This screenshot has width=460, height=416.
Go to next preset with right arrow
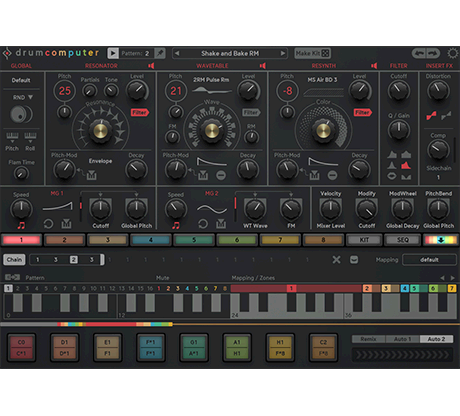[x=283, y=53]
